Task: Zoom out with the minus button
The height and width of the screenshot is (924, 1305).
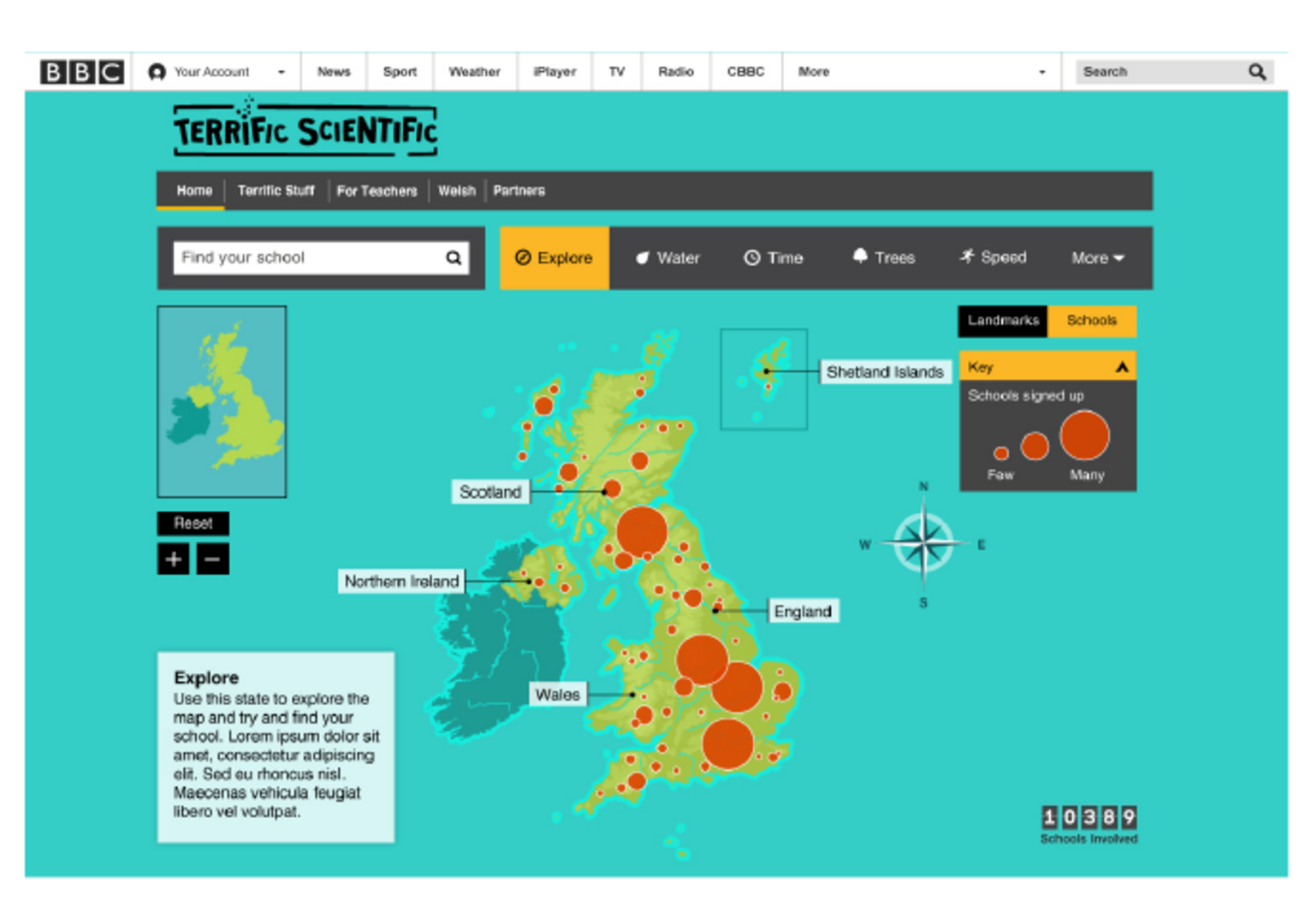Action: (x=213, y=560)
